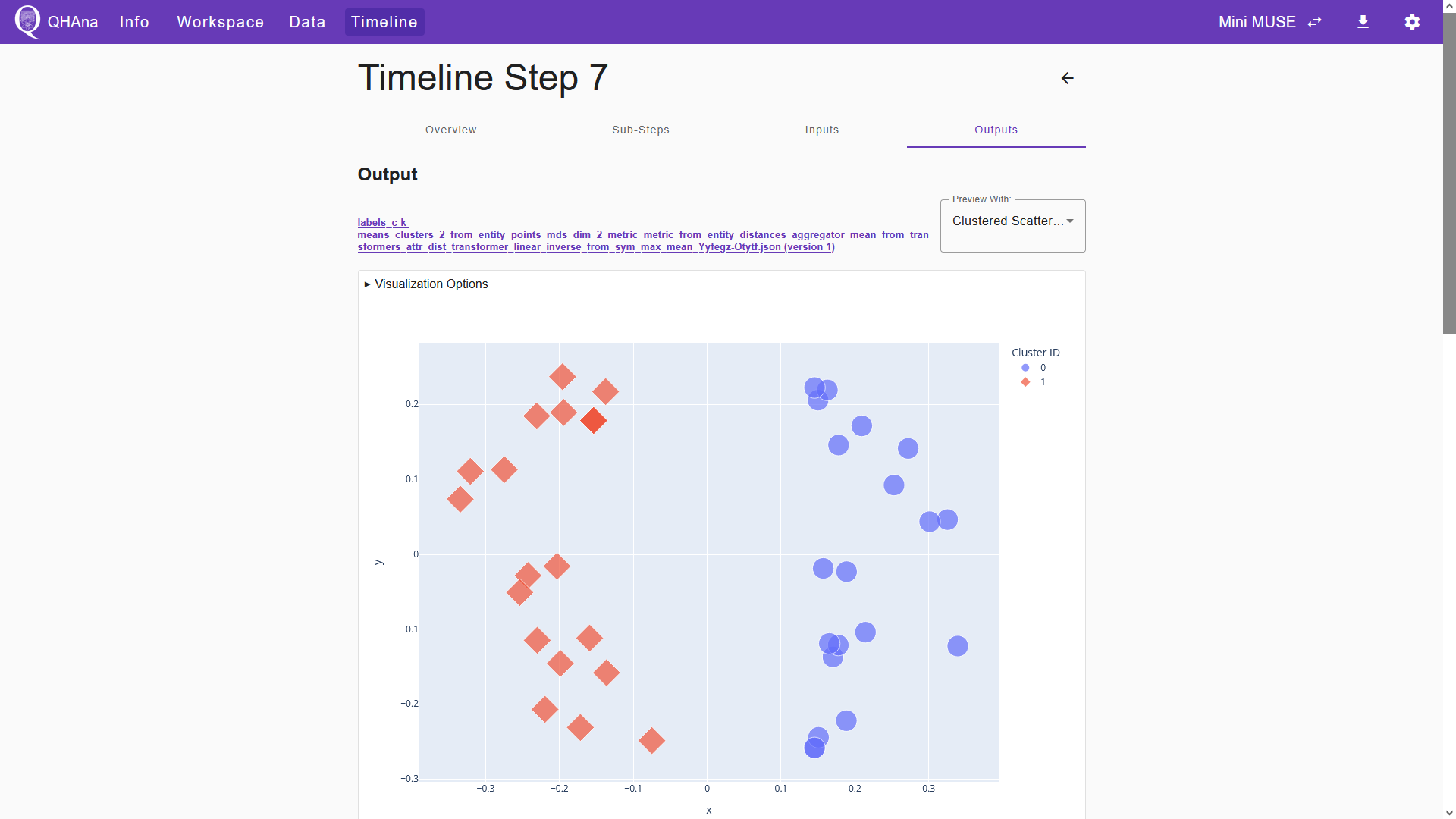Click the back arrow beside Timeline Step 7
The height and width of the screenshot is (819, 1456).
click(1067, 78)
